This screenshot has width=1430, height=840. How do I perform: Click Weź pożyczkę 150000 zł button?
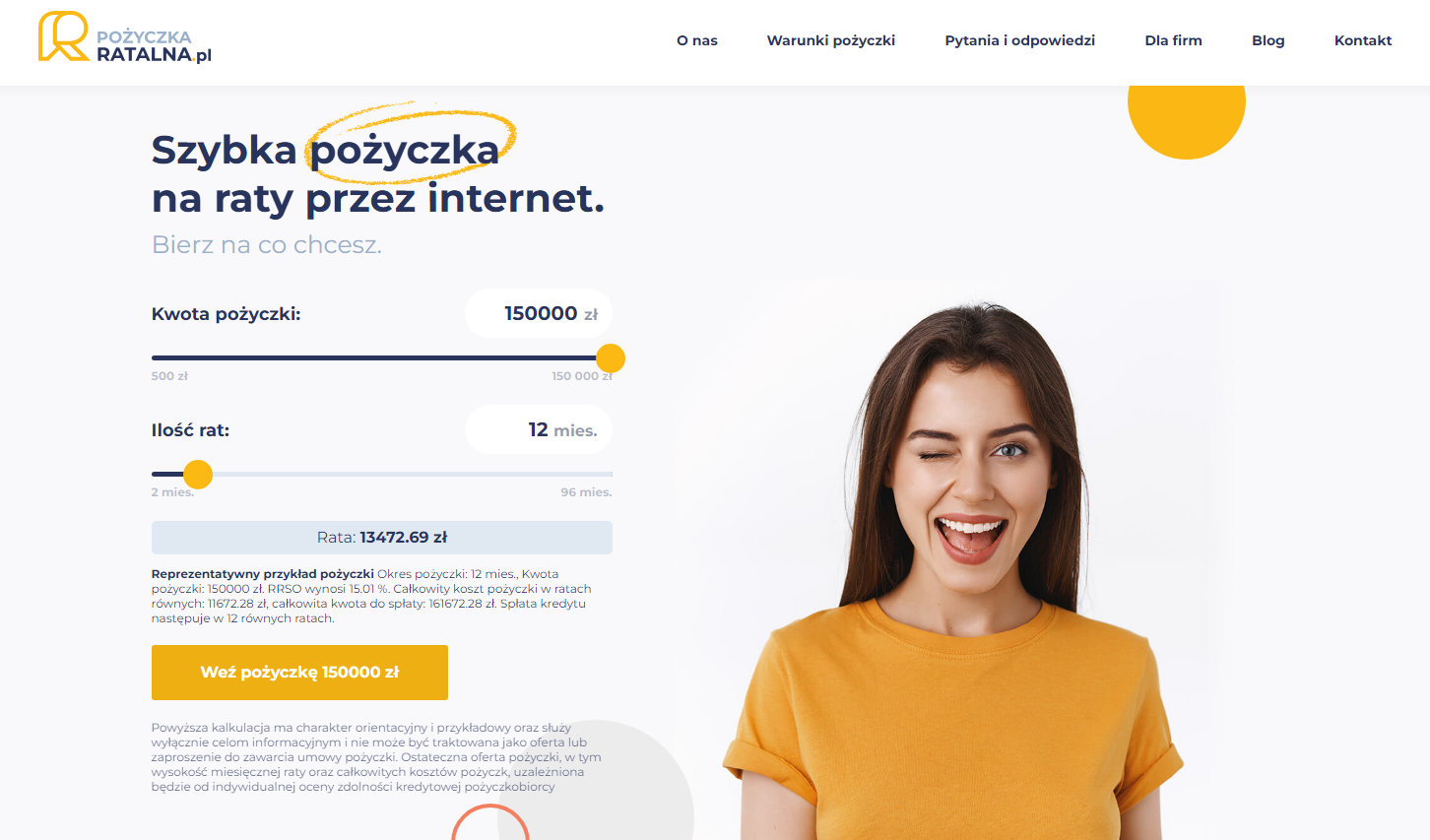(x=299, y=673)
